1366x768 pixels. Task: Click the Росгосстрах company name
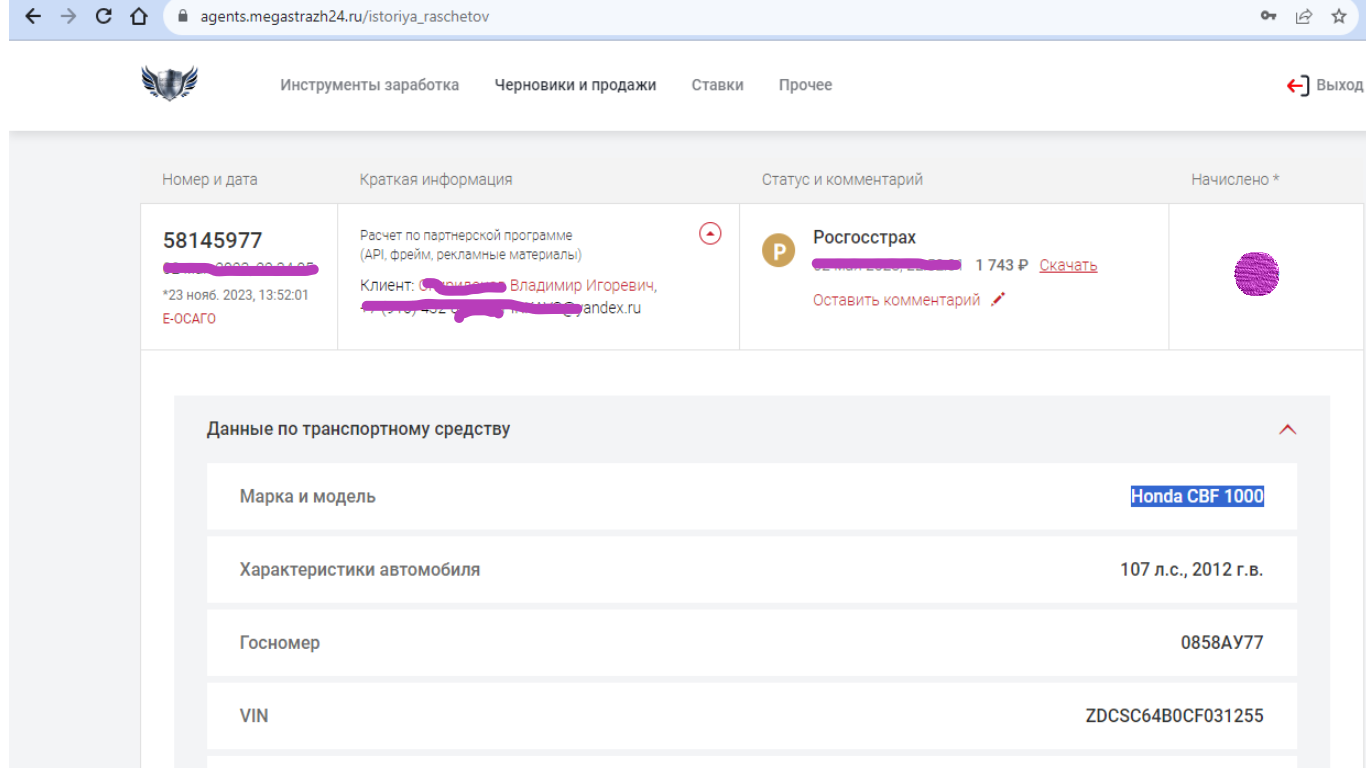point(864,238)
